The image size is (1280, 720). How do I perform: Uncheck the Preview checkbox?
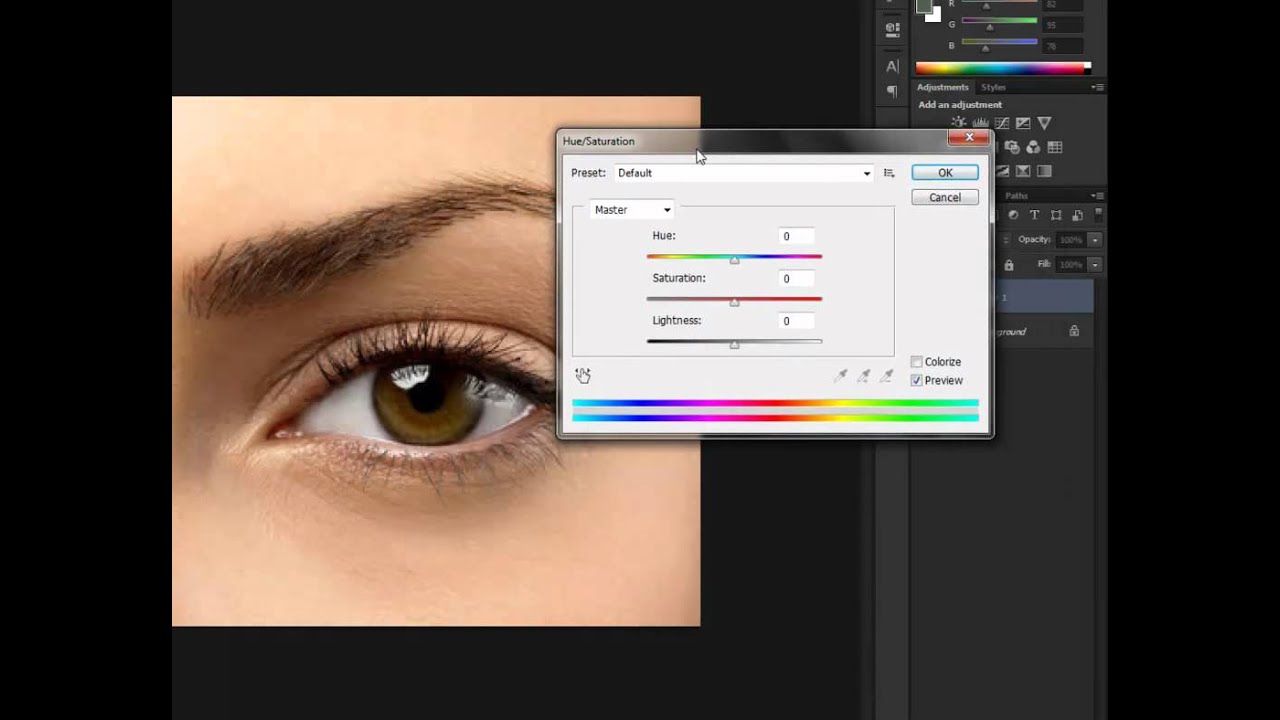tap(916, 380)
